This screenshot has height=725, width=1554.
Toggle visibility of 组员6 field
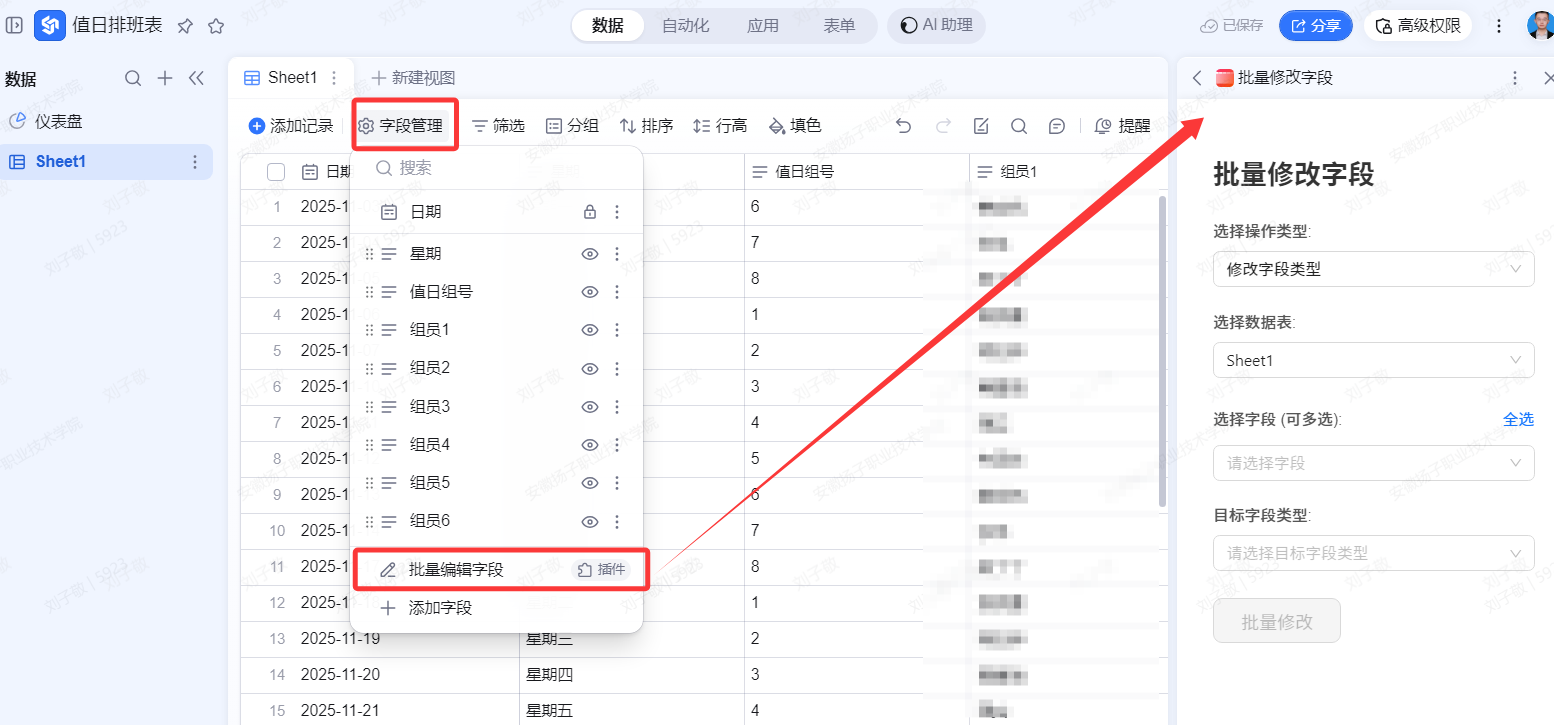coord(590,521)
